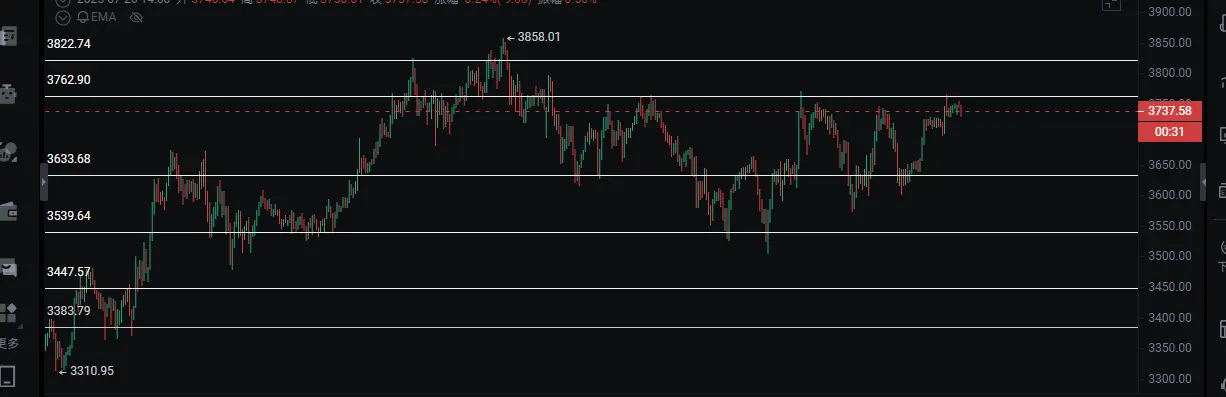Toggle EMA indicator visibility eye icon

pyautogui.click(x=137, y=17)
